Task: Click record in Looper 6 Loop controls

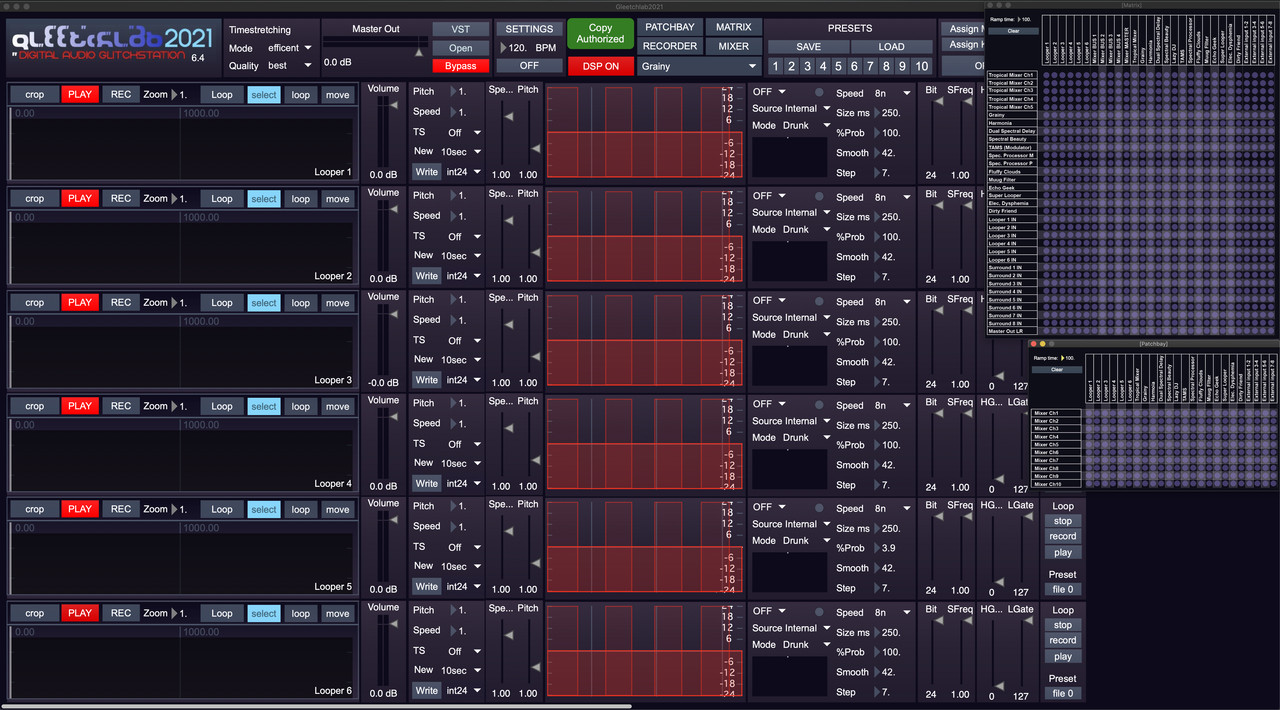Action: pos(1063,641)
